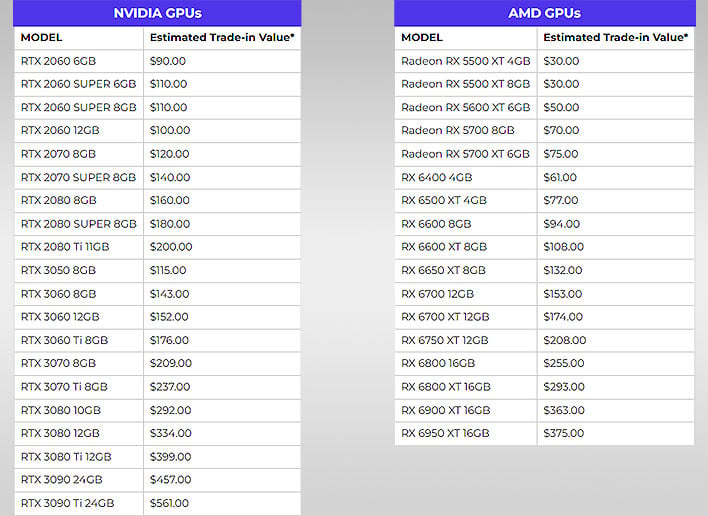Click the $255.00 trade-in value
The image size is (708, 516).
point(564,363)
